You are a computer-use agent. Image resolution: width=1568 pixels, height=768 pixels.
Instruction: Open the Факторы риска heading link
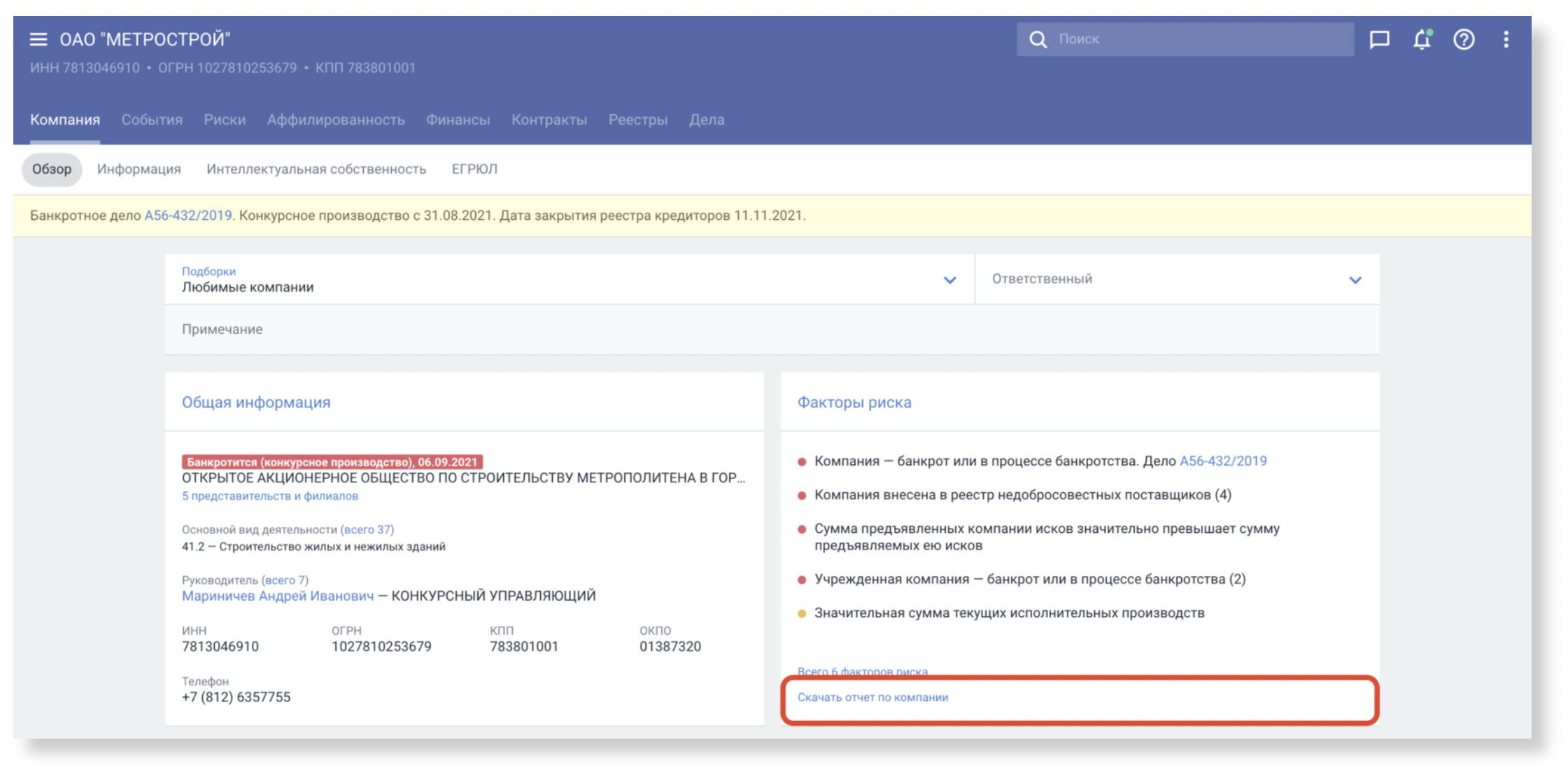tap(854, 403)
